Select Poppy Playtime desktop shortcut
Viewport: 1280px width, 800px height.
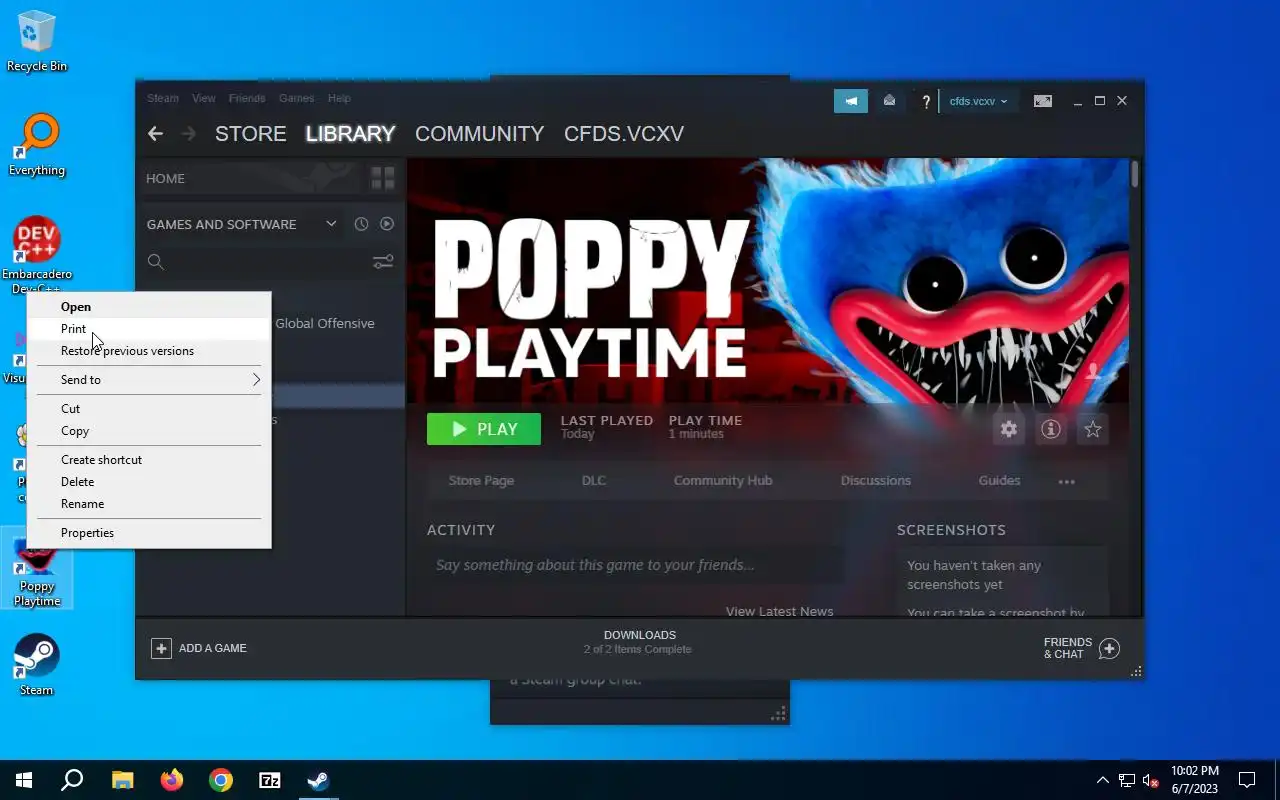click(x=37, y=570)
